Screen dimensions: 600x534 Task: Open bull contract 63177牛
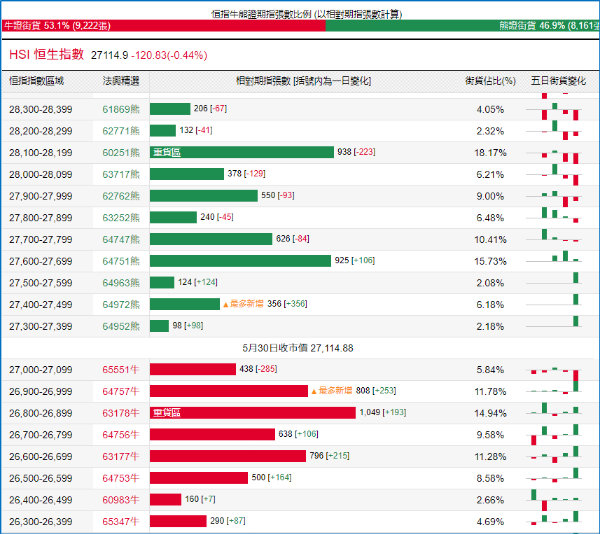coord(121,456)
